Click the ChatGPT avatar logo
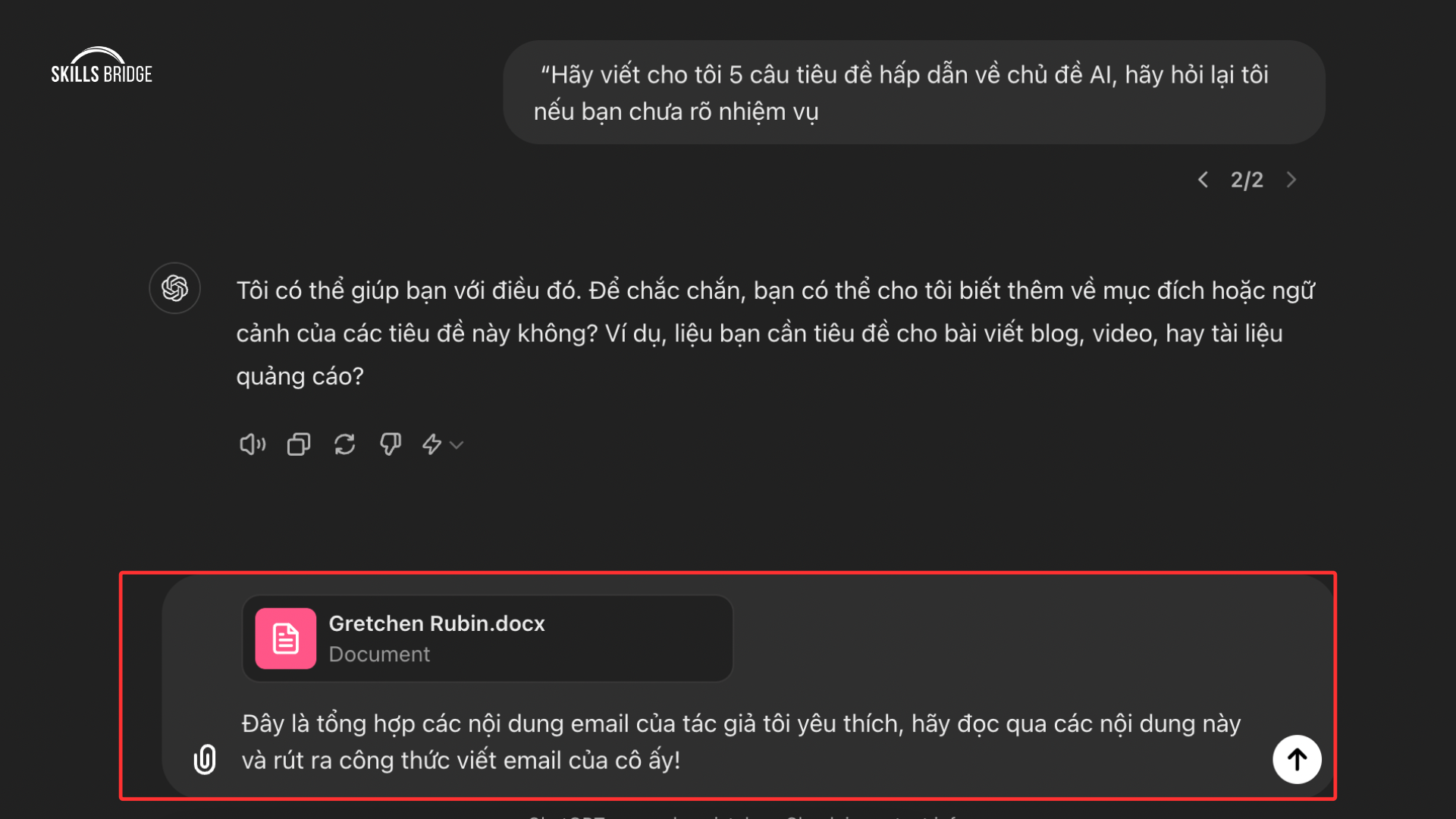This screenshot has width=1456, height=819. (175, 288)
